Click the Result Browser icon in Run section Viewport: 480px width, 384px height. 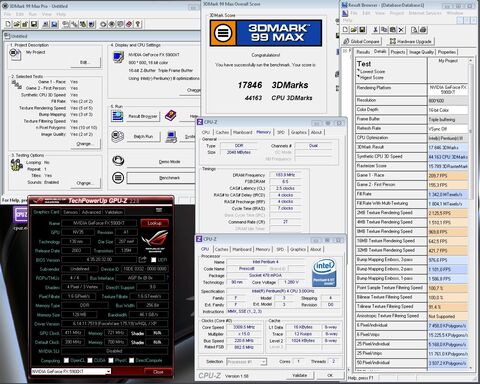[117, 116]
